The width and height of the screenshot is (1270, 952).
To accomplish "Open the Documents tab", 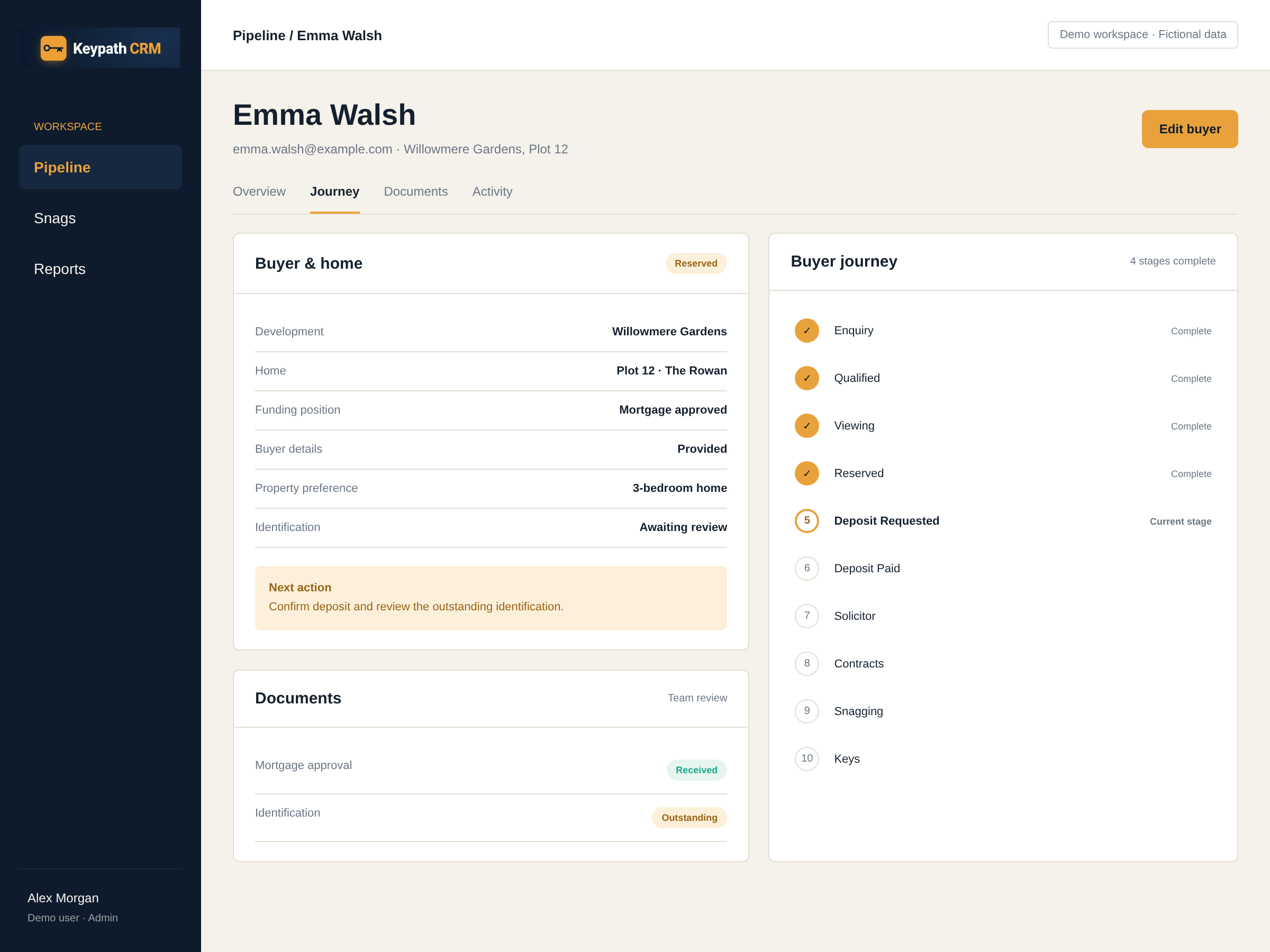I will click(x=416, y=191).
